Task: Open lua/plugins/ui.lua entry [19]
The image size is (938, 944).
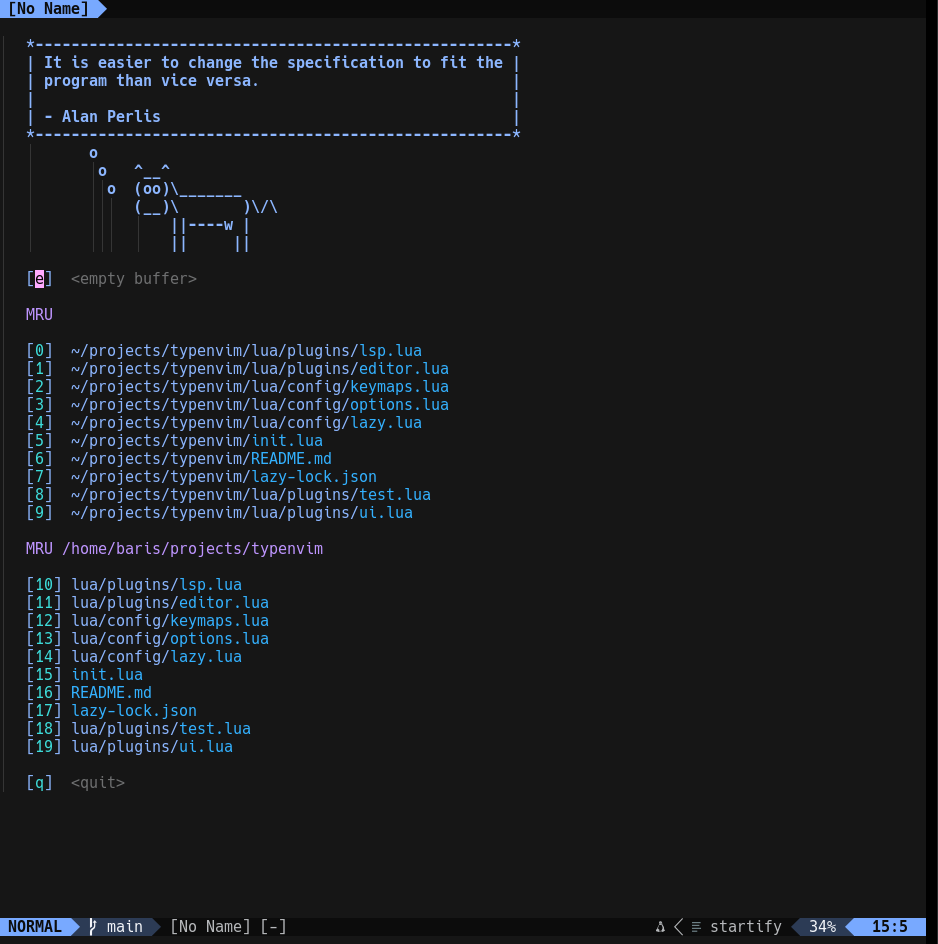Action: click(151, 747)
